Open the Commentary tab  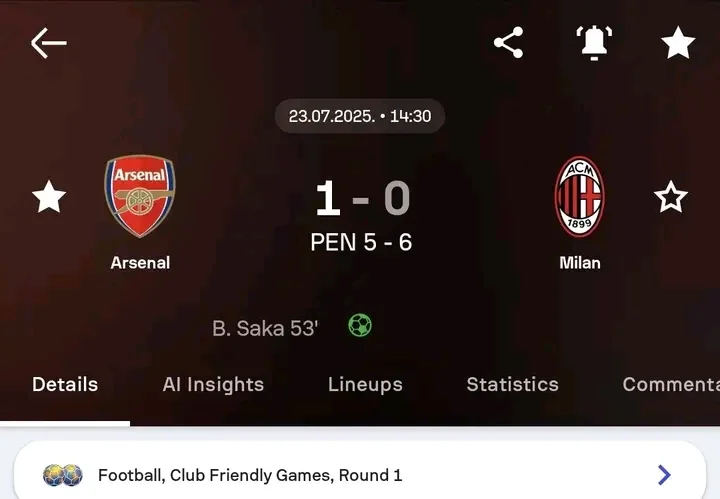pyautogui.click(x=671, y=385)
